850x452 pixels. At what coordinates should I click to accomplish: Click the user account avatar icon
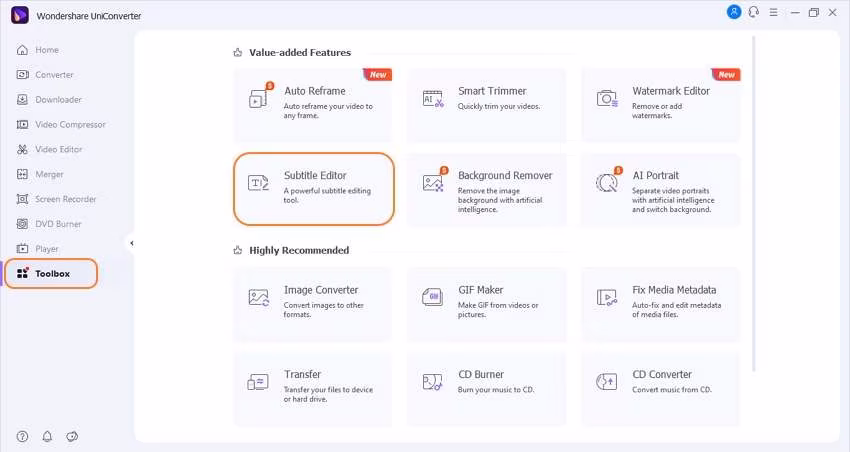click(x=735, y=12)
